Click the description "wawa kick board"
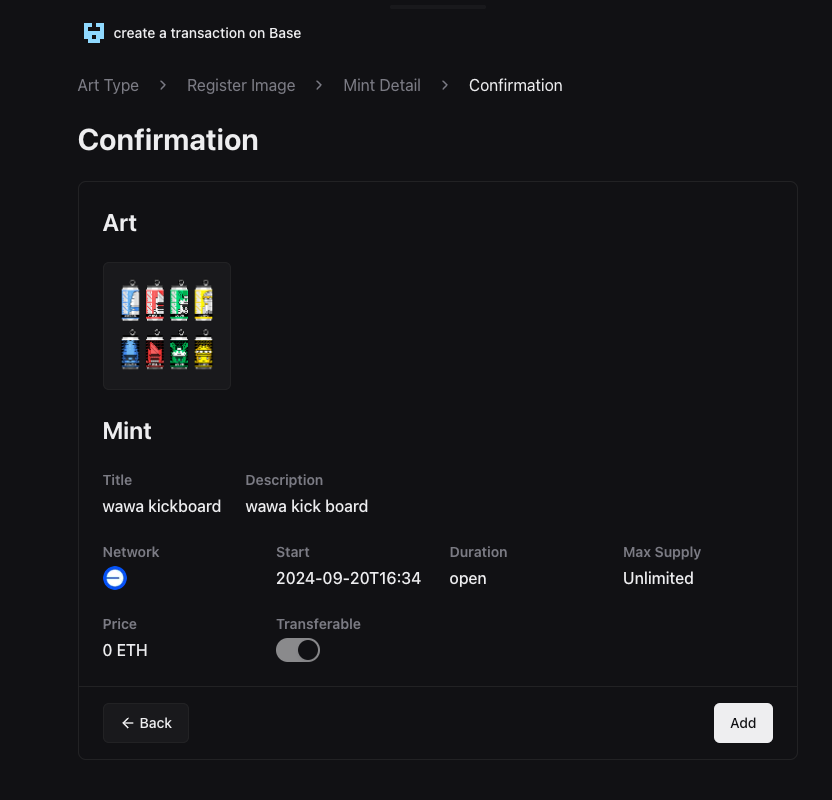 click(306, 506)
